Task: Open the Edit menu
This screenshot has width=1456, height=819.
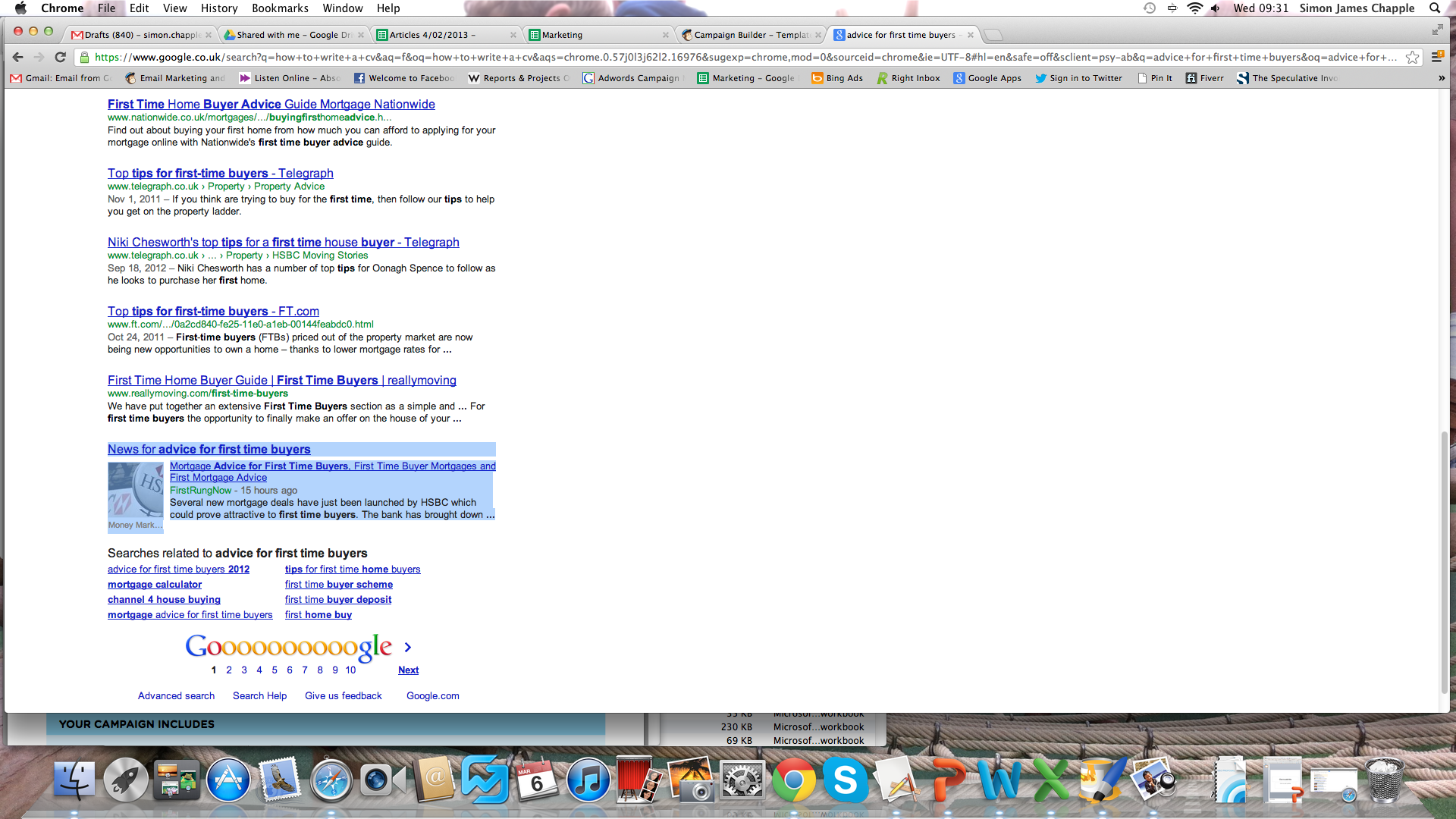Action: pos(139,8)
